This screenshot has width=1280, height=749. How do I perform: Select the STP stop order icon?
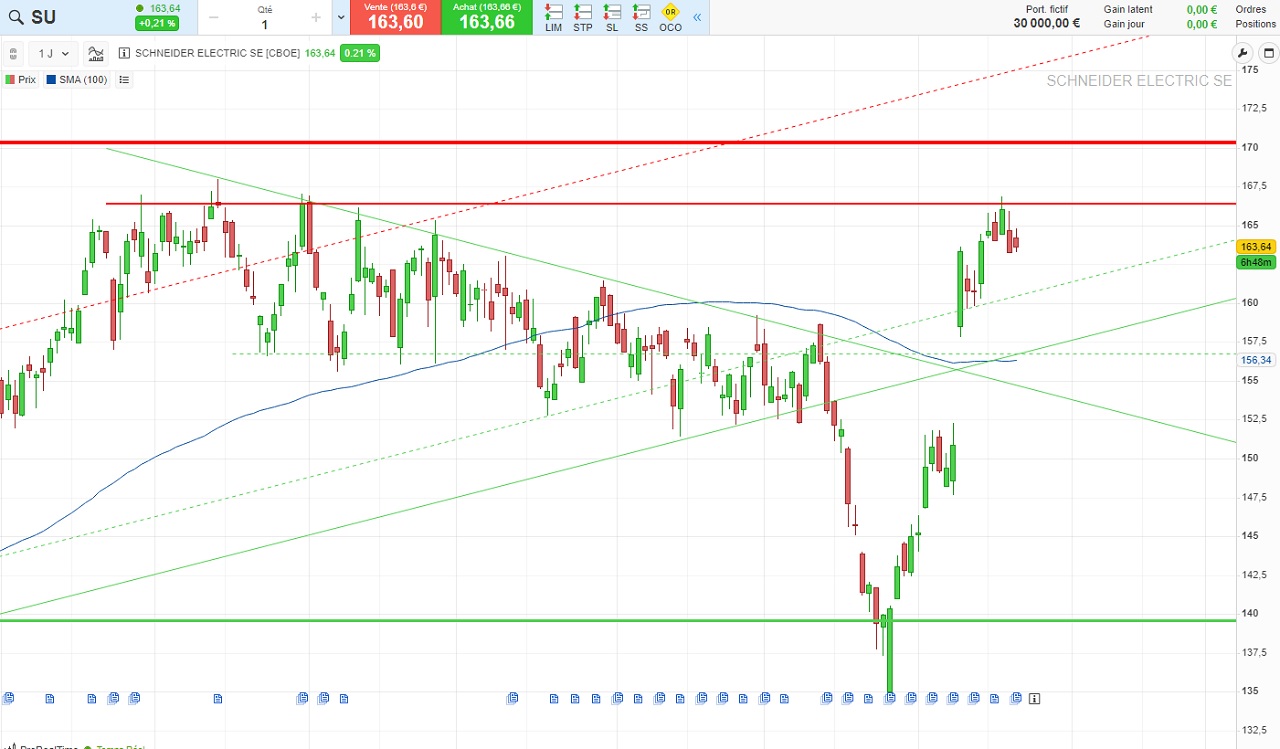click(583, 17)
